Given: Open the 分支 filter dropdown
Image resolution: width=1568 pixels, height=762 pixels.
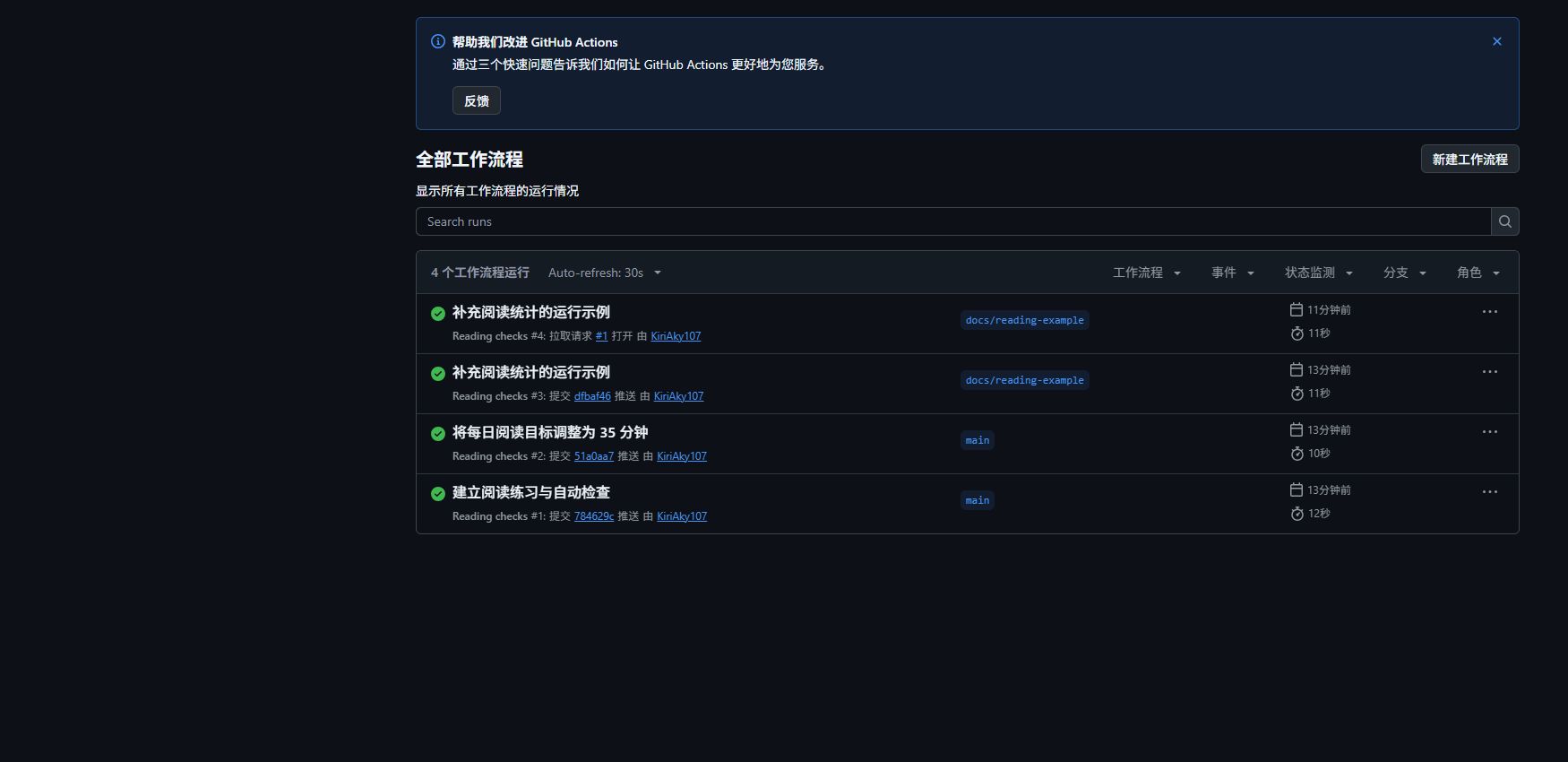Looking at the screenshot, I should coord(1405,273).
